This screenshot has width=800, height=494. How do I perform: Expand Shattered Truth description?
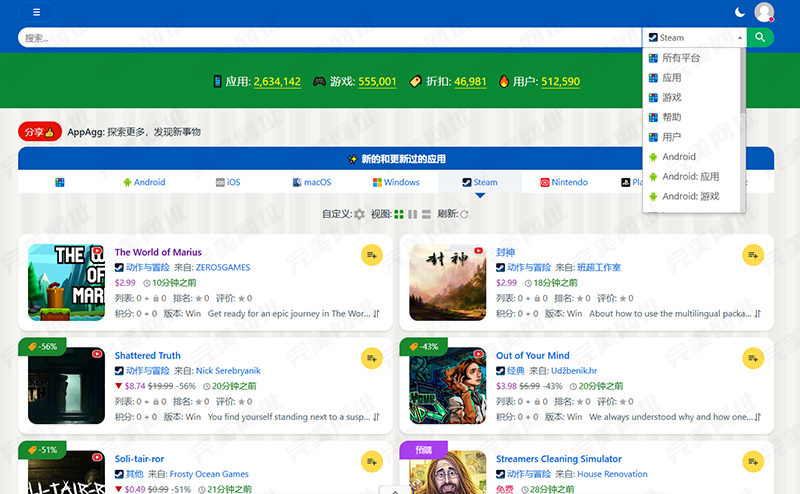point(376,417)
